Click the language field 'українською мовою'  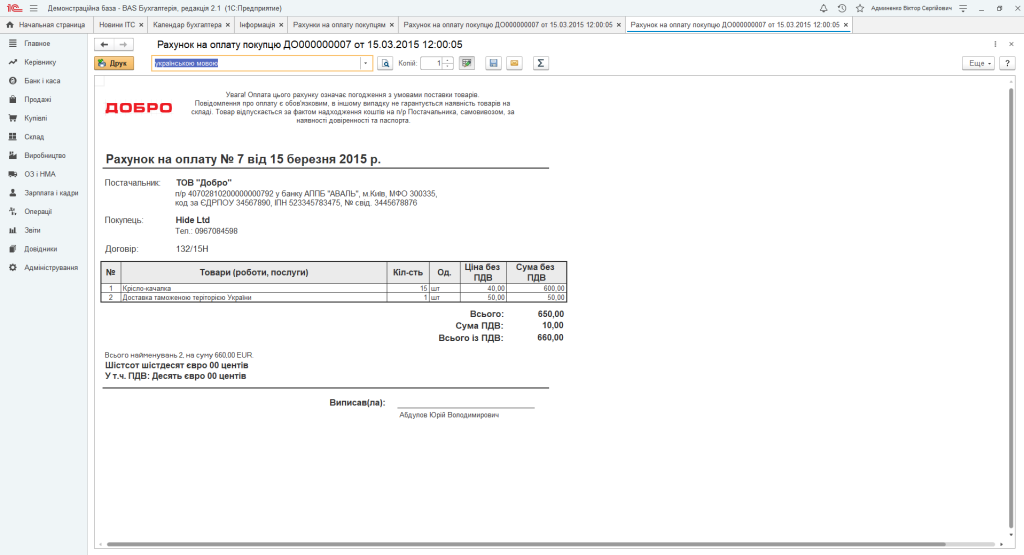256,63
